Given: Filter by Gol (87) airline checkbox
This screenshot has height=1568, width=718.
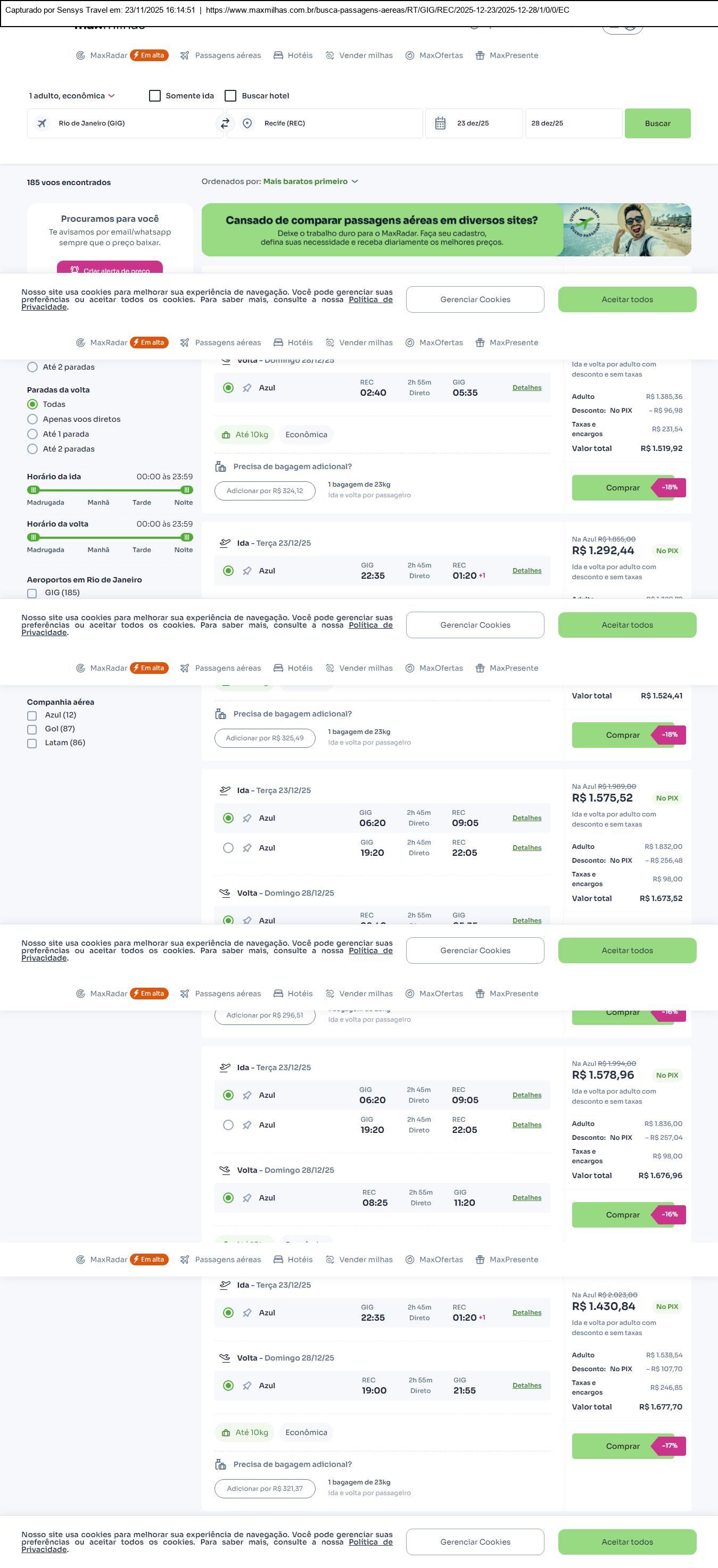Looking at the screenshot, I should click(x=32, y=729).
